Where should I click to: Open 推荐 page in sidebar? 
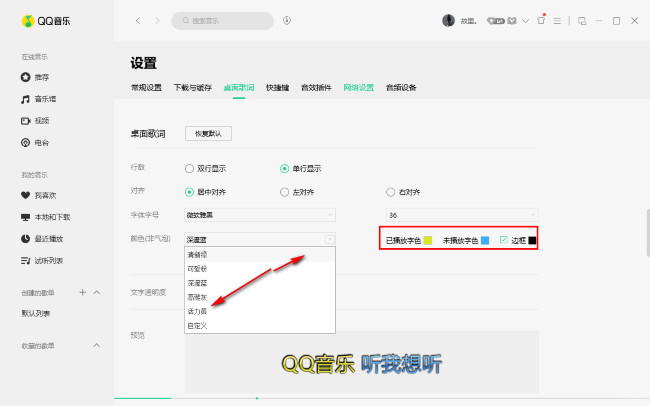pyautogui.click(x=42, y=77)
